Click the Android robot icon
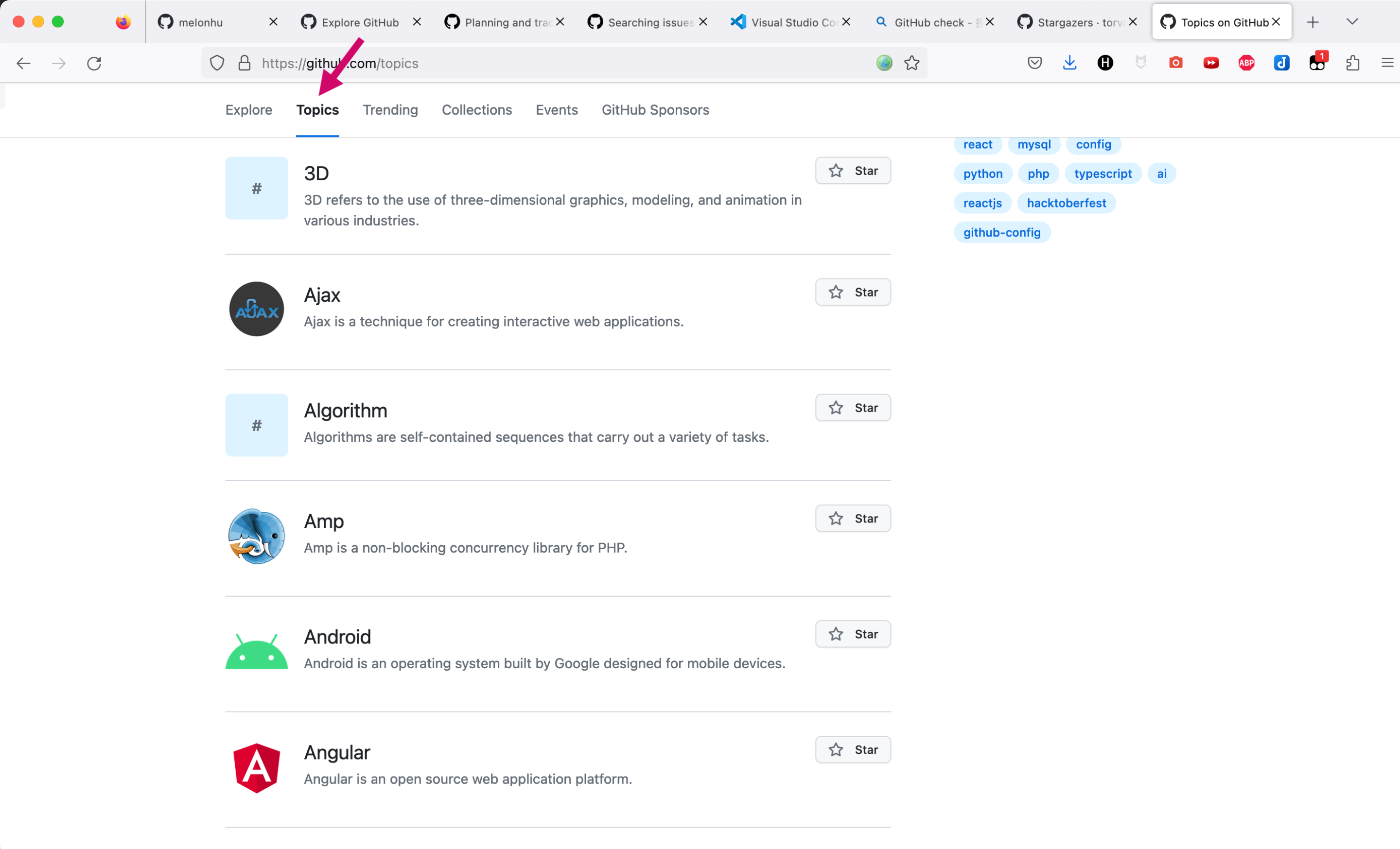1400x849 pixels. (256, 652)
